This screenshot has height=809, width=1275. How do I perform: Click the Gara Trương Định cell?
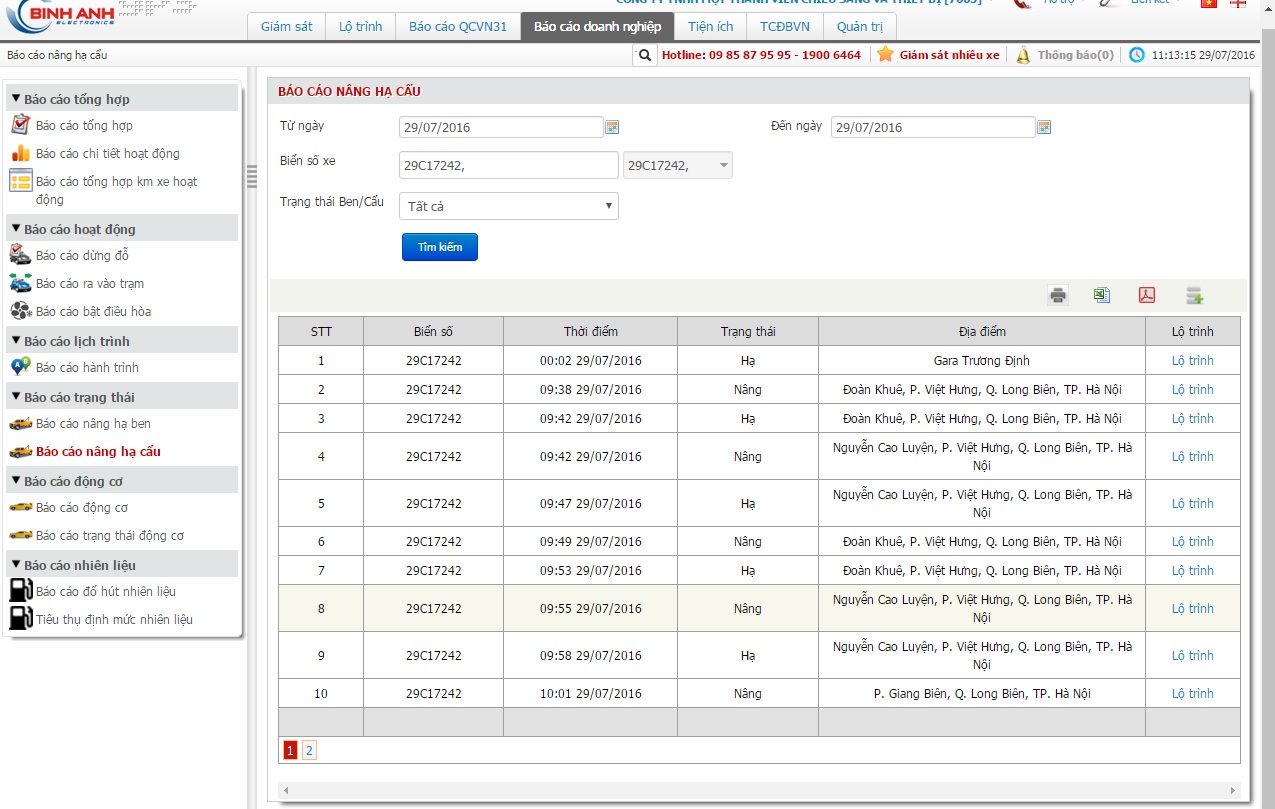pyautogui.click(x=981, y=360)
